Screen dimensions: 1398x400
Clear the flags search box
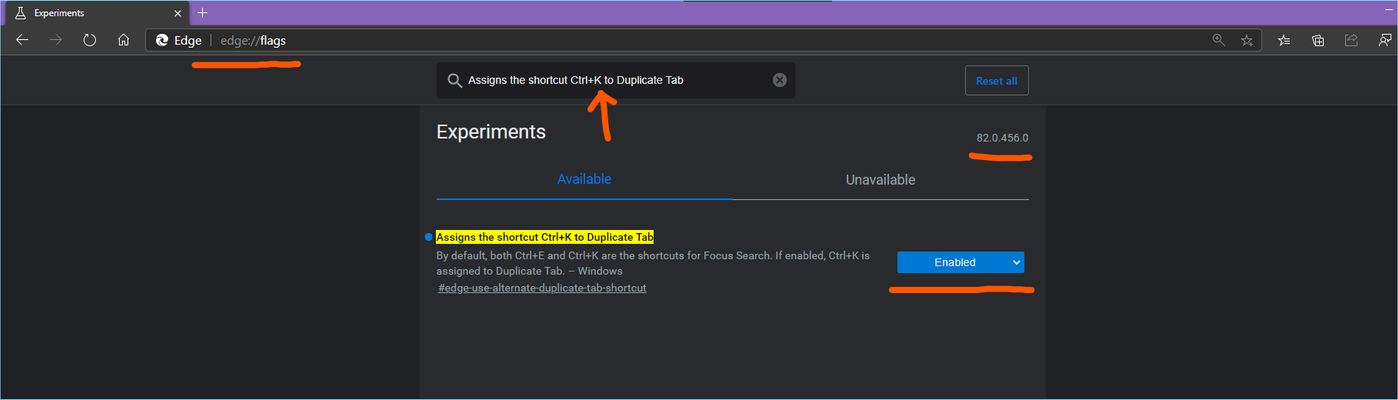pos(780,80)
